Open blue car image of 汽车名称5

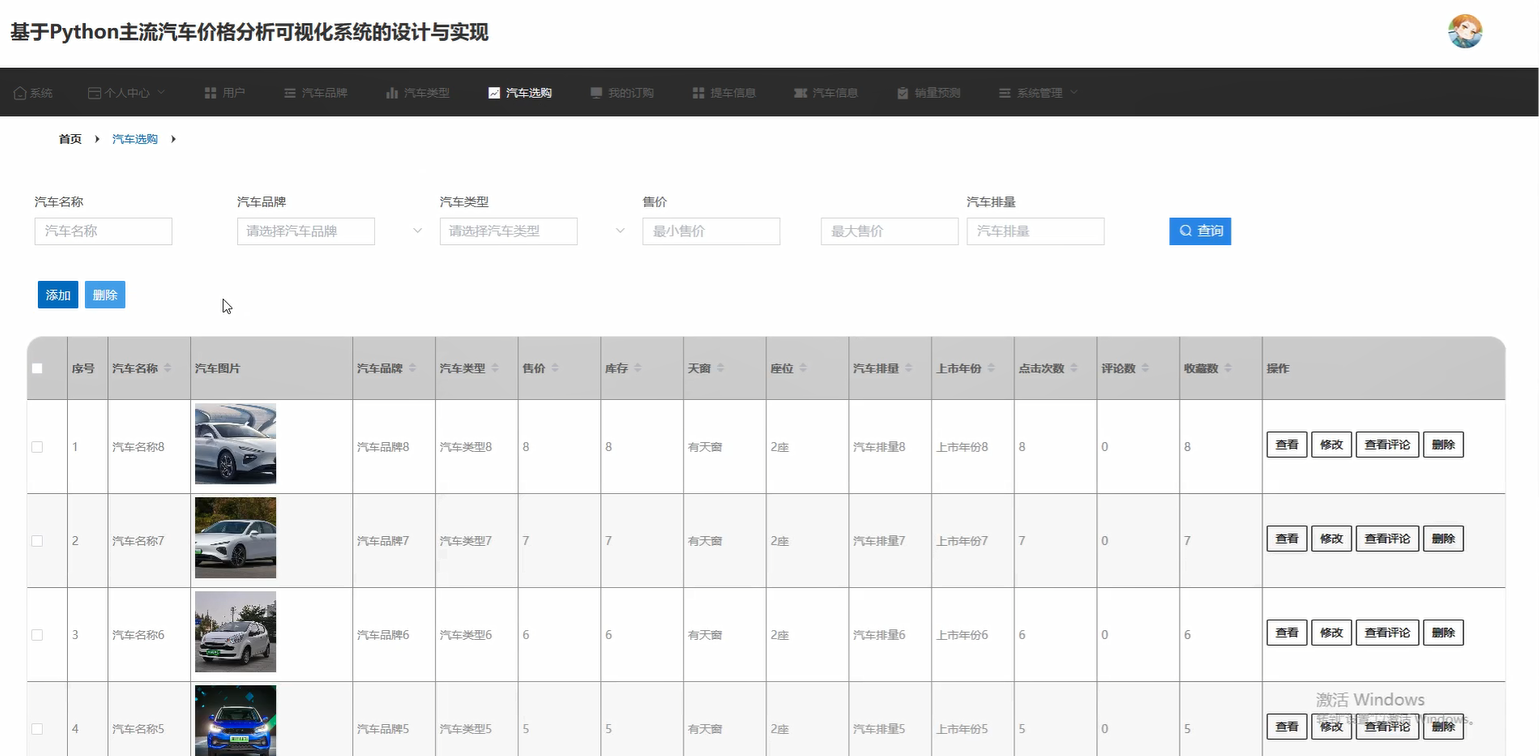point(235,721)
